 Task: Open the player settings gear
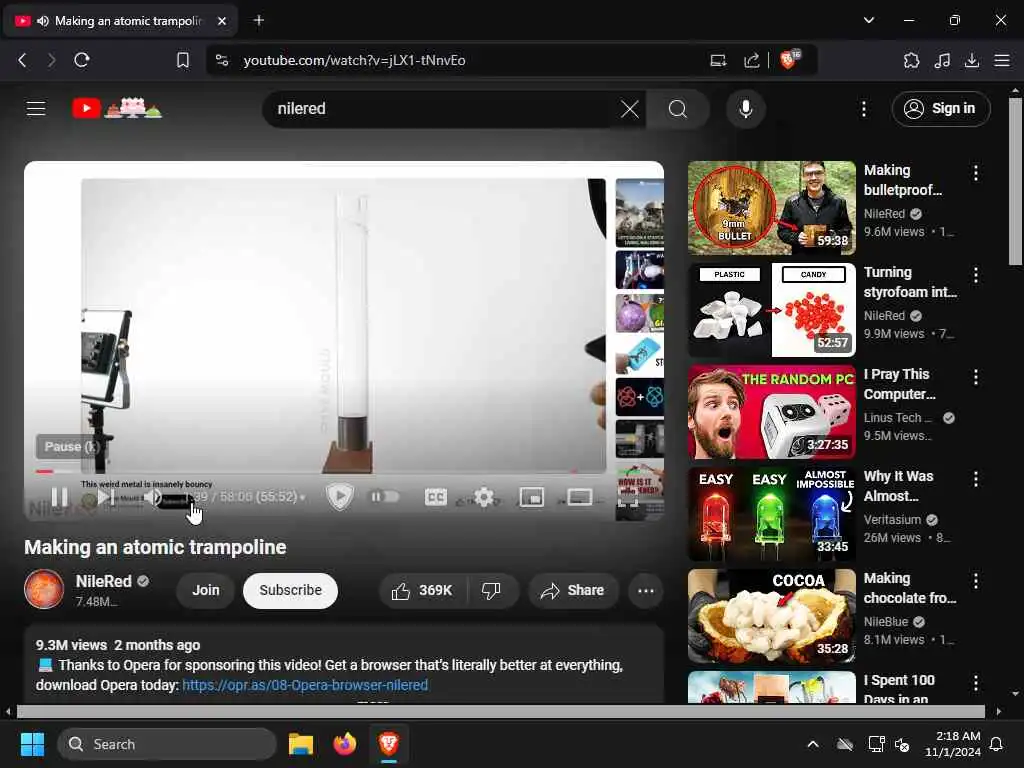(484, 498)
